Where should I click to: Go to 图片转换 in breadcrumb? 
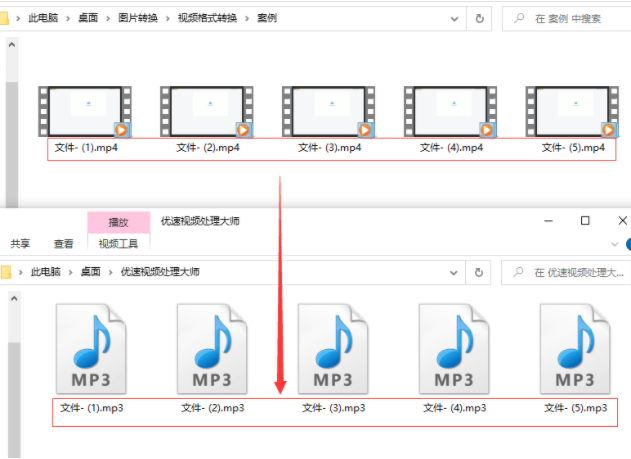tap(138, 18)
